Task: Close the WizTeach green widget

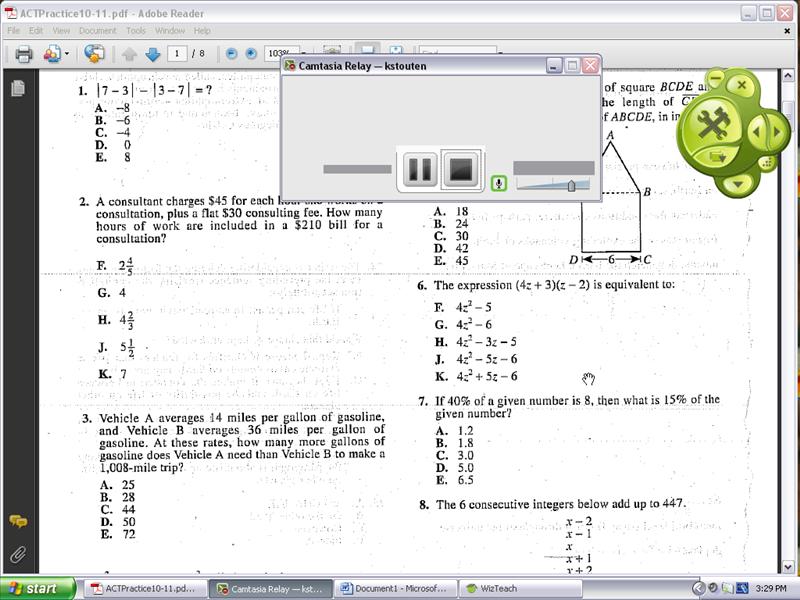Action: point(742,85)
